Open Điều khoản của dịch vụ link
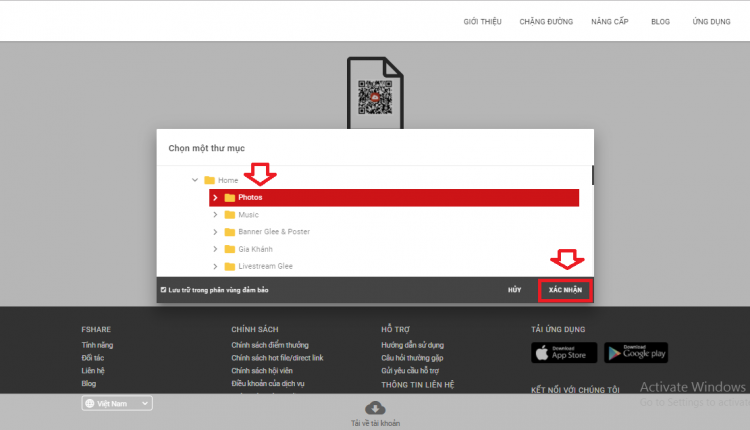Image resolution: width=750 pixels, height=430 pixels. 268,384
